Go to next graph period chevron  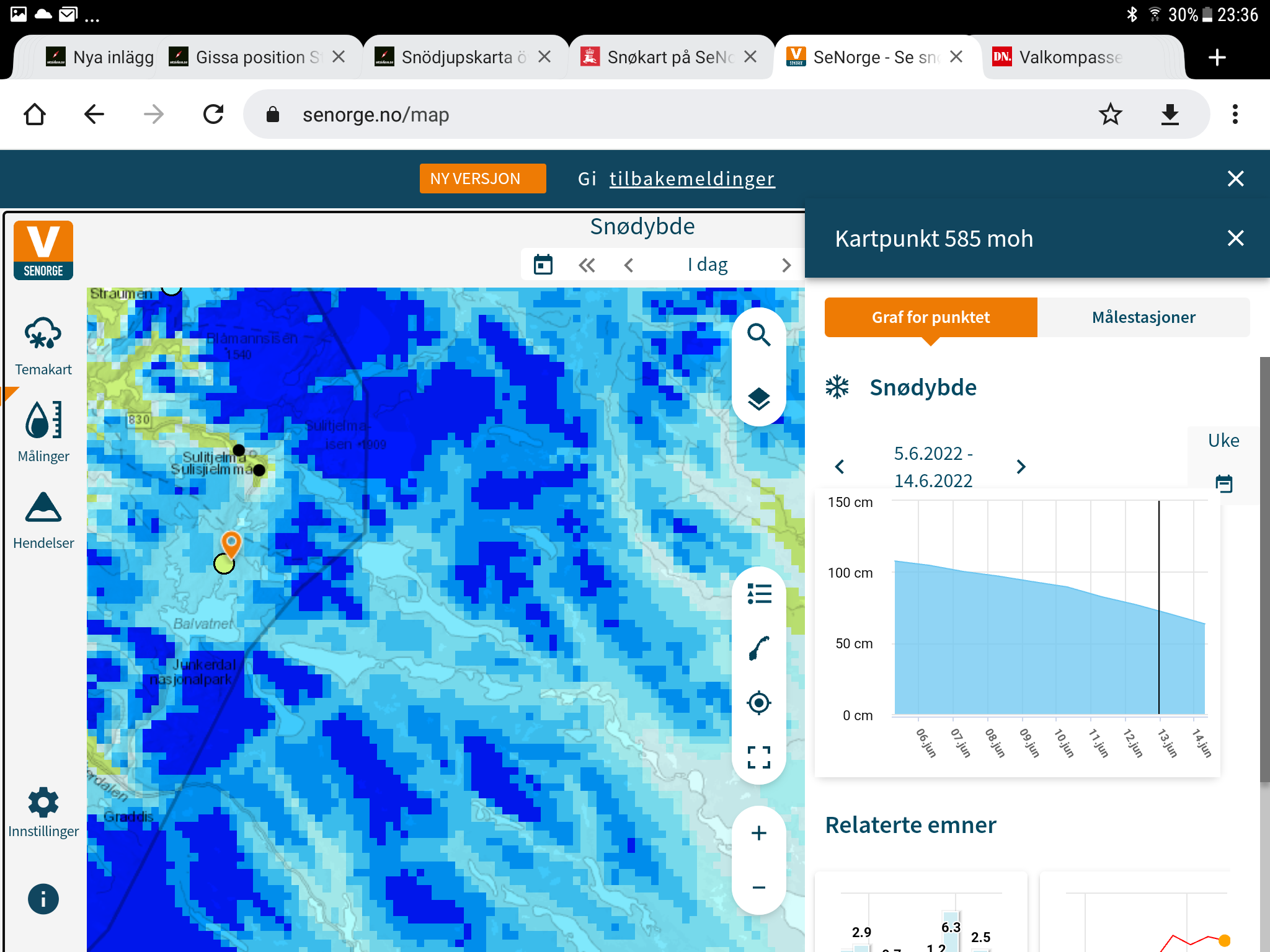[x=1021, y=467]
